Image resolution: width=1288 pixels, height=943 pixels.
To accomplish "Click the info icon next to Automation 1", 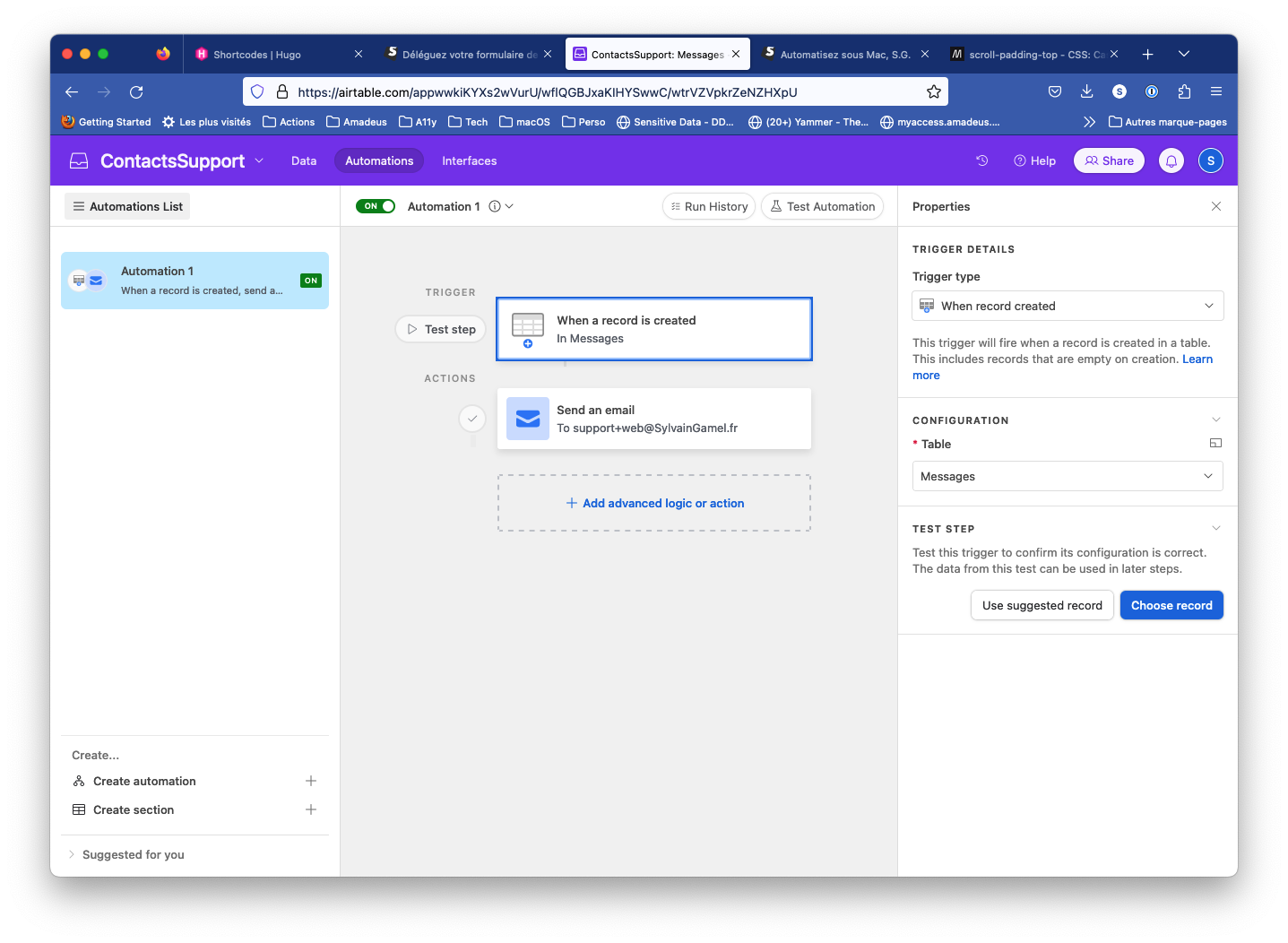I will click(495, 206).
